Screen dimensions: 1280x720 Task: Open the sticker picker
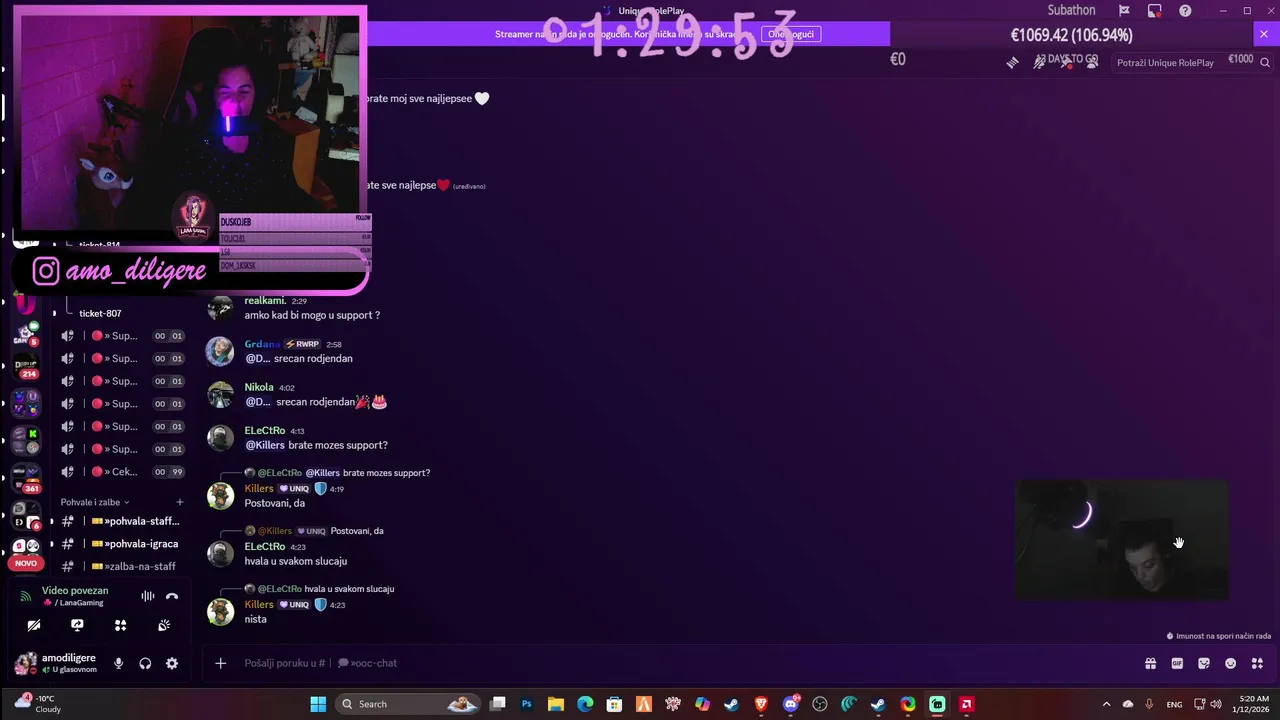tap(1204, 663)
